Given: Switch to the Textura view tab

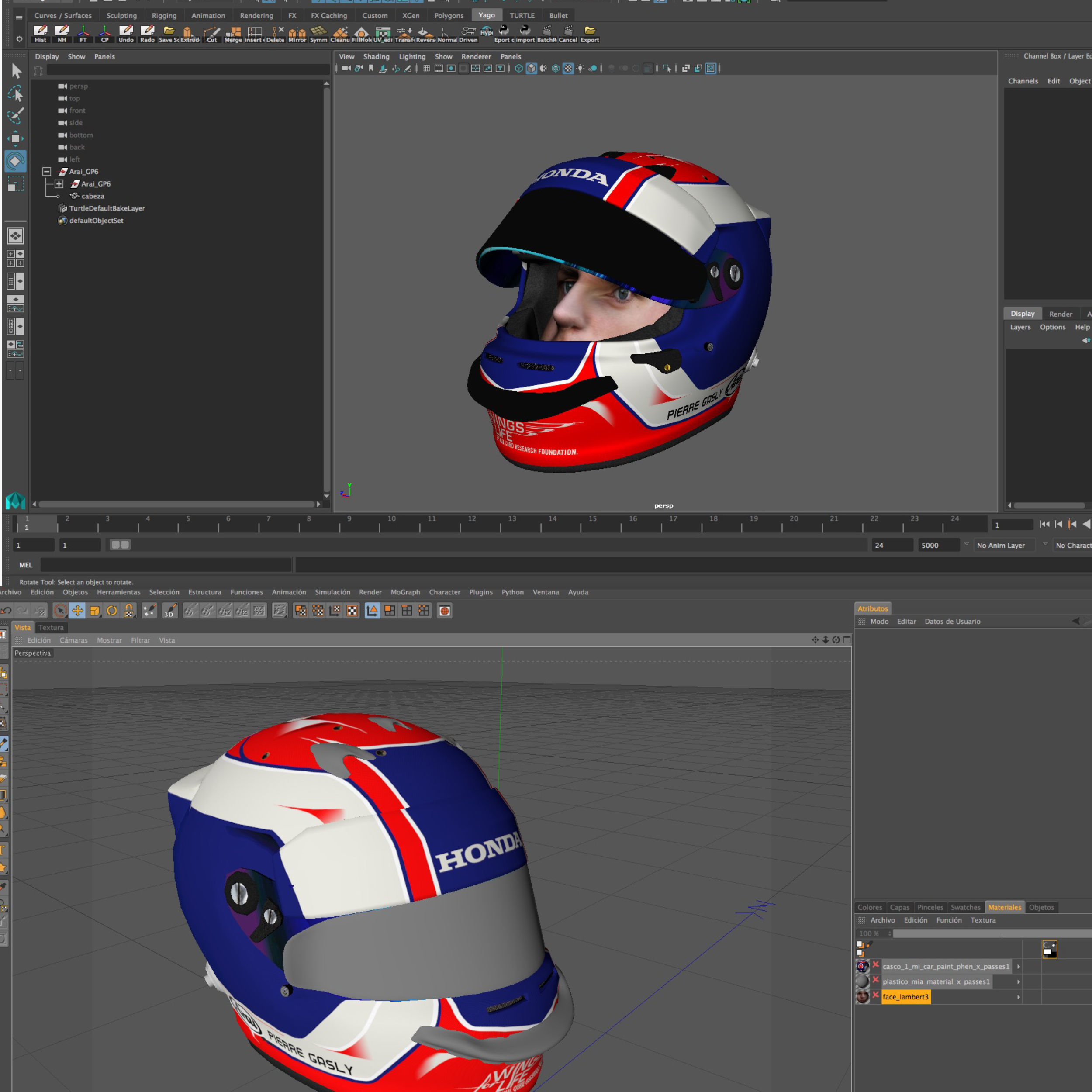Looking at the screenshot, I should click(51, 627).
